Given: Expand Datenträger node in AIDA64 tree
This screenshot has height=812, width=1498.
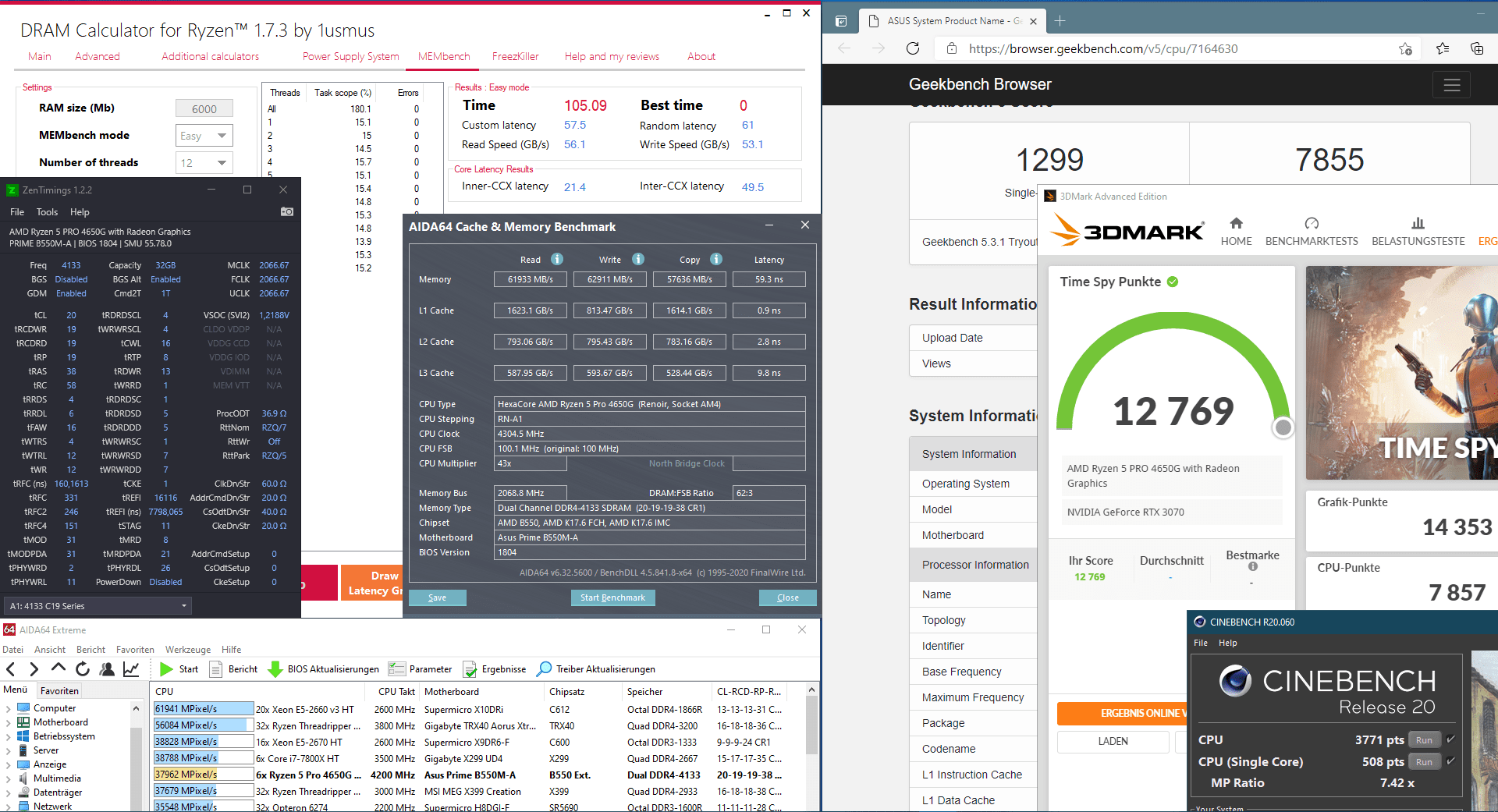Looking at the screenshot, I should pos(8,792).
